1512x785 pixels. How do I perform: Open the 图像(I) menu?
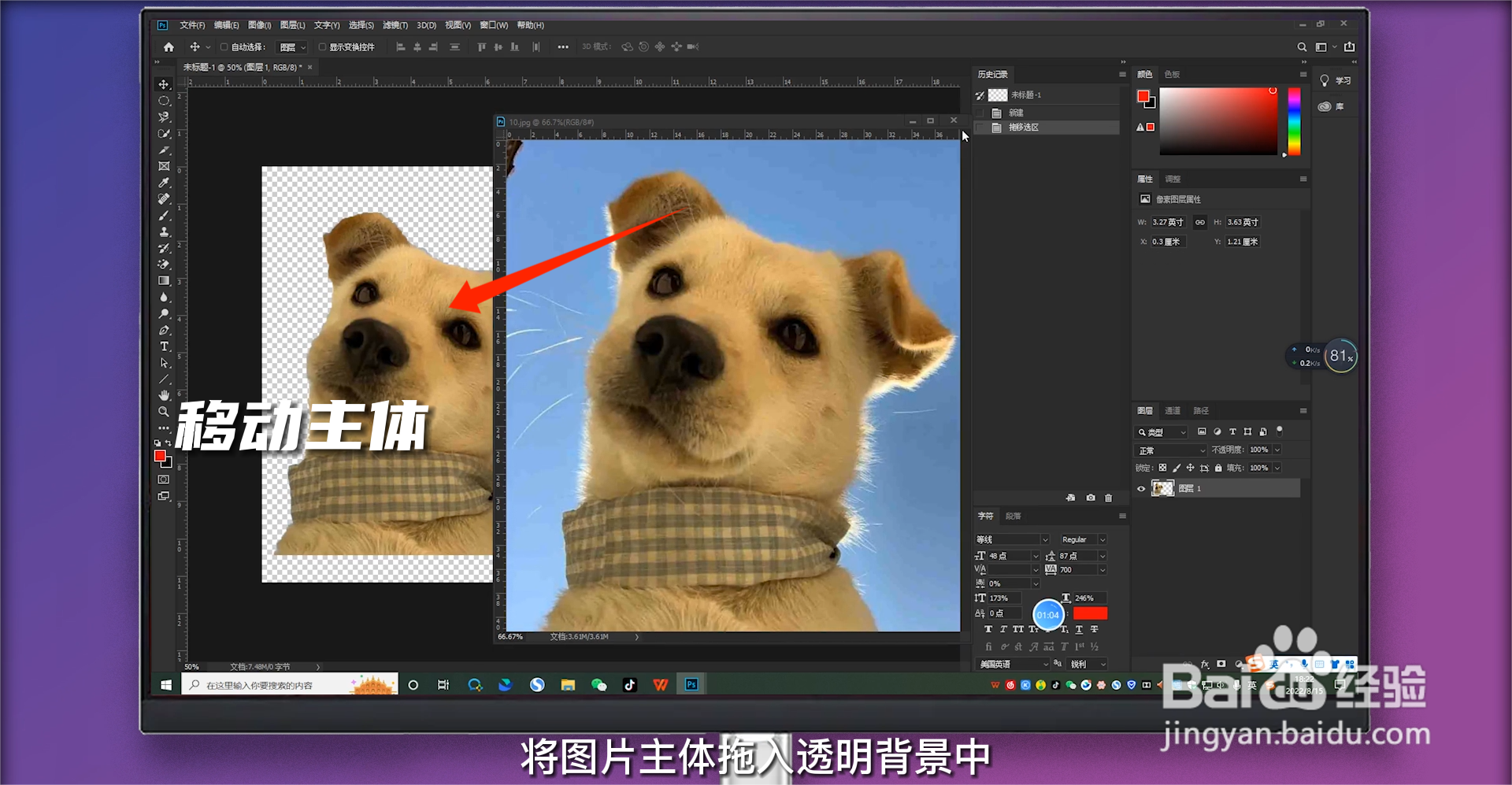pyautogui.click(x=259, y=25)
